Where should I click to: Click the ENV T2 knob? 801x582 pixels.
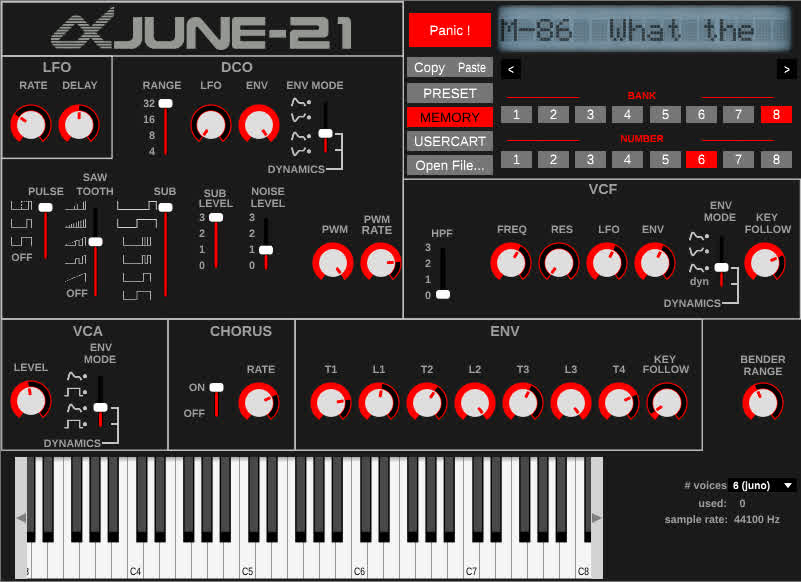427,403
